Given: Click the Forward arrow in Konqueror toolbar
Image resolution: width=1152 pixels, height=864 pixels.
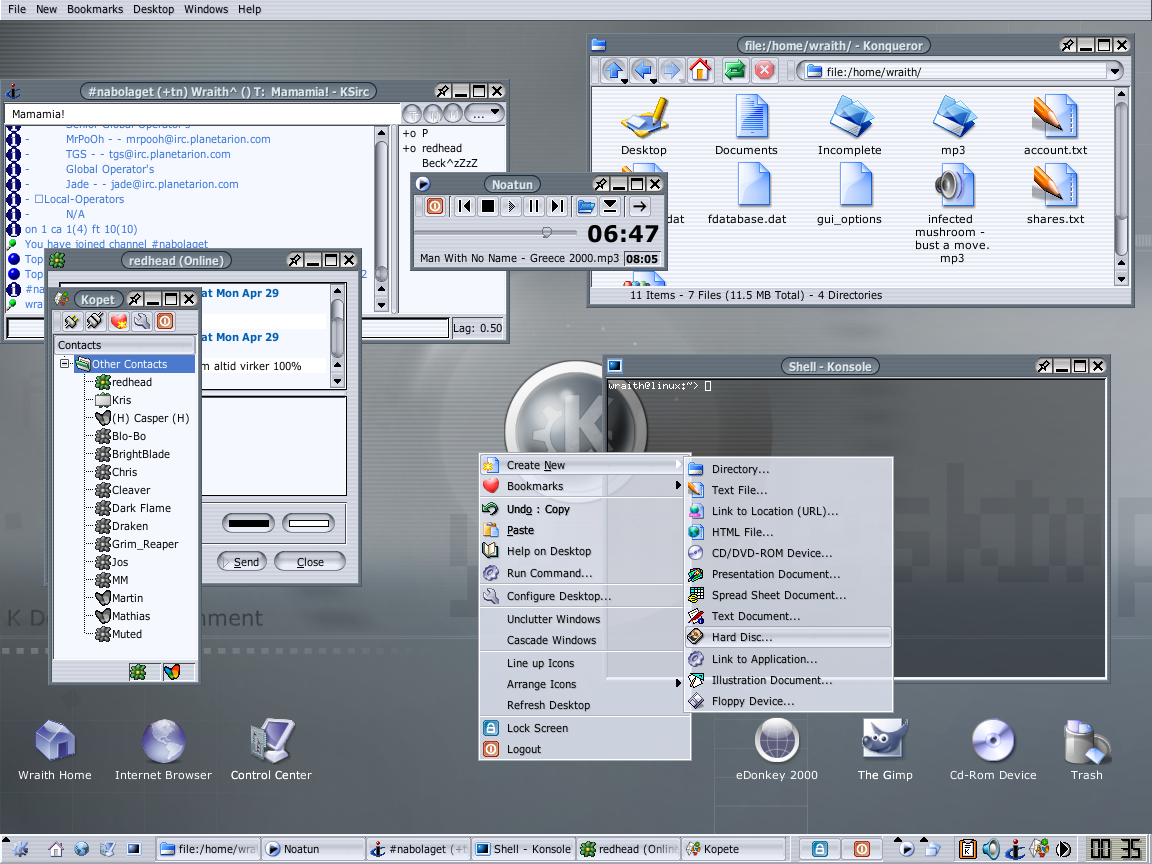Looking at the screenshot, I should pyautogui.click(x=671, y=71).
